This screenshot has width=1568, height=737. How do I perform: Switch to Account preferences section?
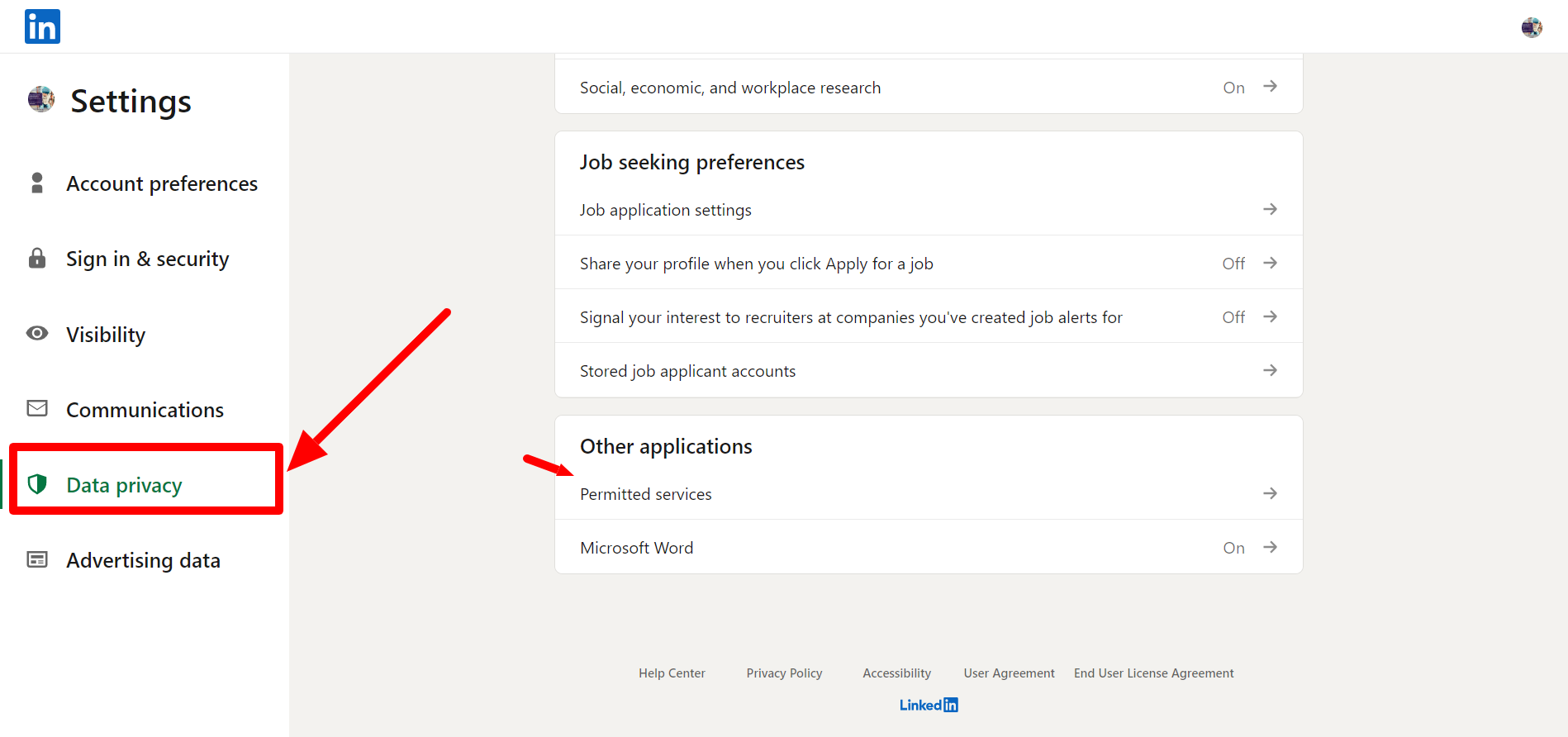(162, 183)
